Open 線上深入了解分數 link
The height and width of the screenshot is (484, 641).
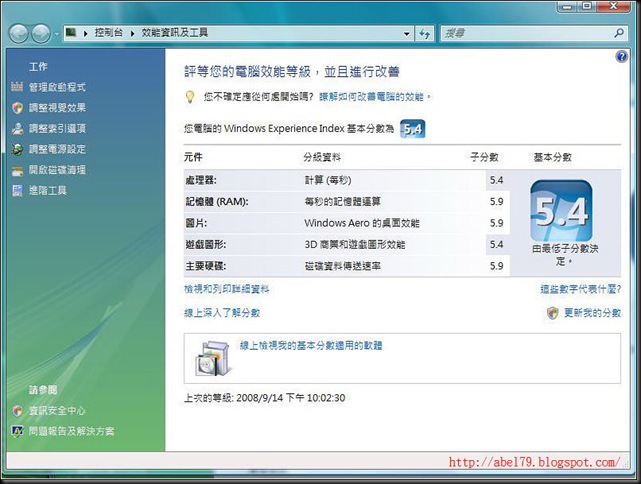pyautogui.click(x=222, y=313)
